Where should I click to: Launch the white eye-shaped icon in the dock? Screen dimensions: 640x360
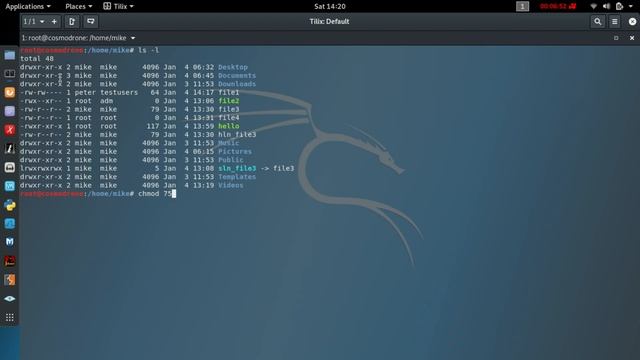pyautogui.click(x=10, y=298)
